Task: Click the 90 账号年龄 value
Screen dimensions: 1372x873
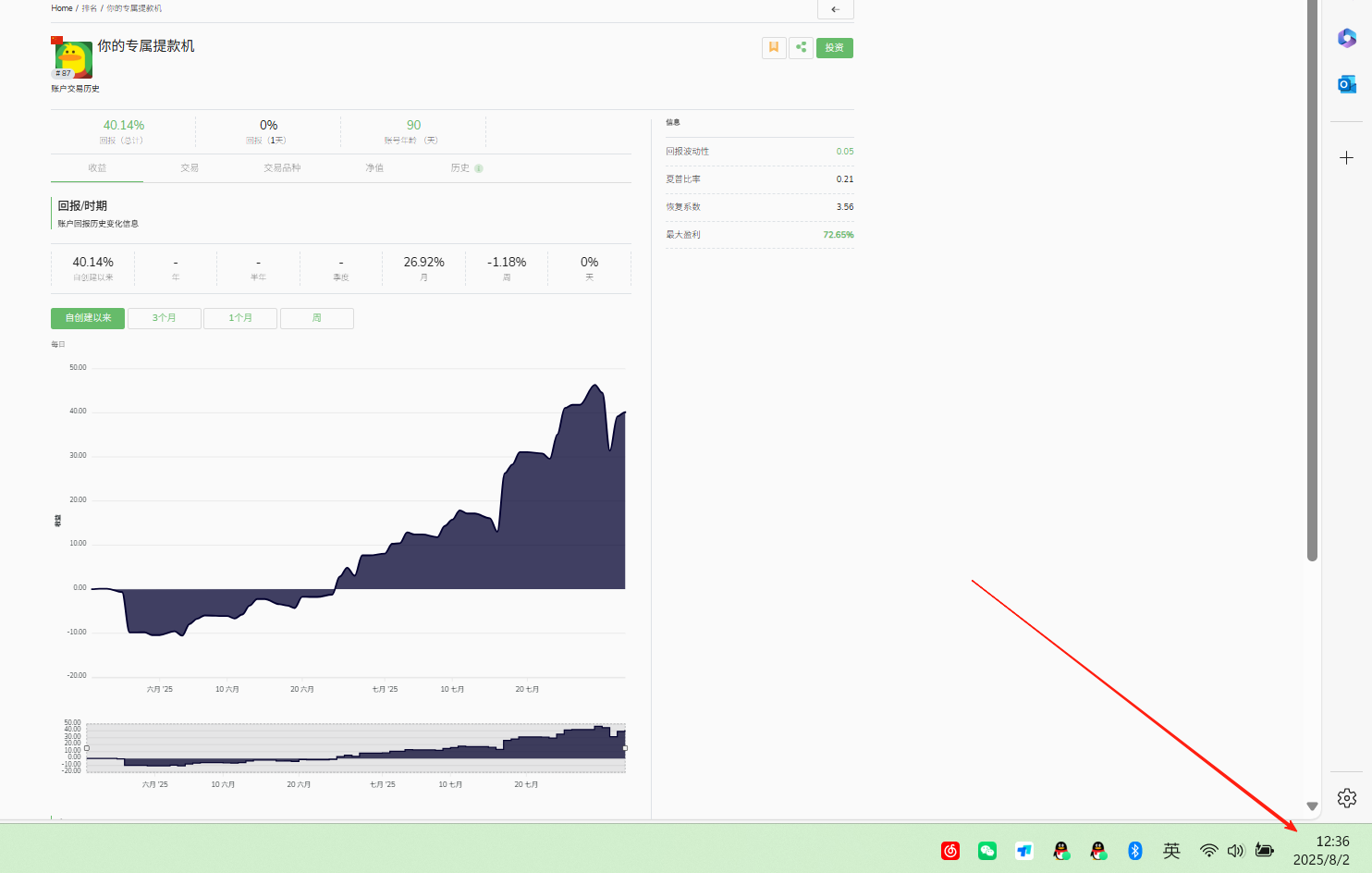Action: pos(413,125)
